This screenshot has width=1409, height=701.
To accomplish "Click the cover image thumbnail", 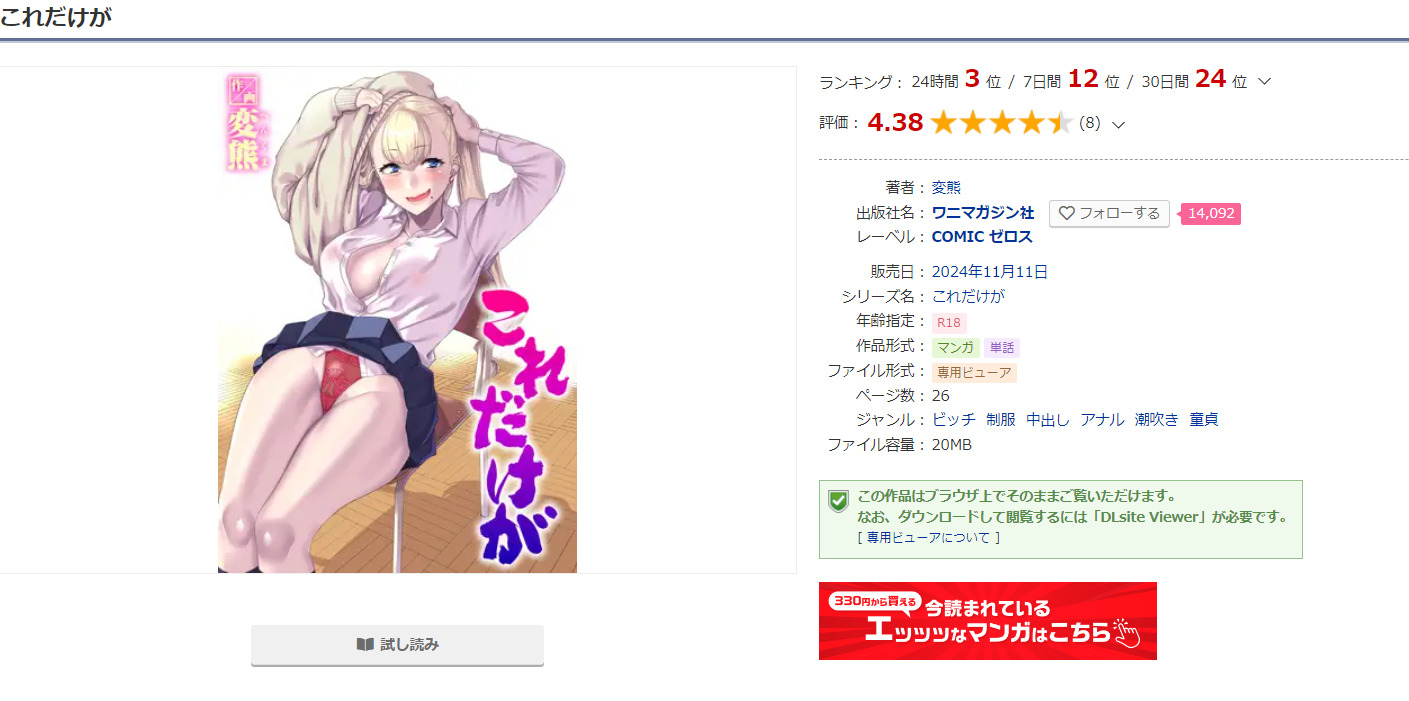I will (x=397, y=320).
